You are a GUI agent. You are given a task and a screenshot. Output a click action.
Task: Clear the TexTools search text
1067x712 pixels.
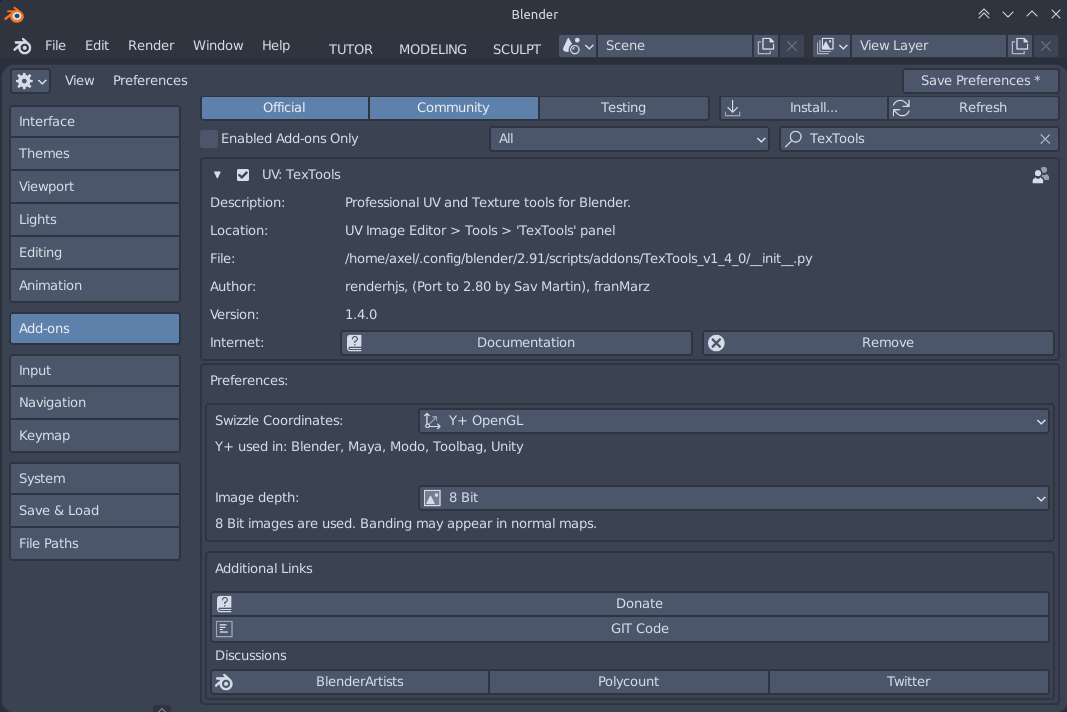[1045, 139]
